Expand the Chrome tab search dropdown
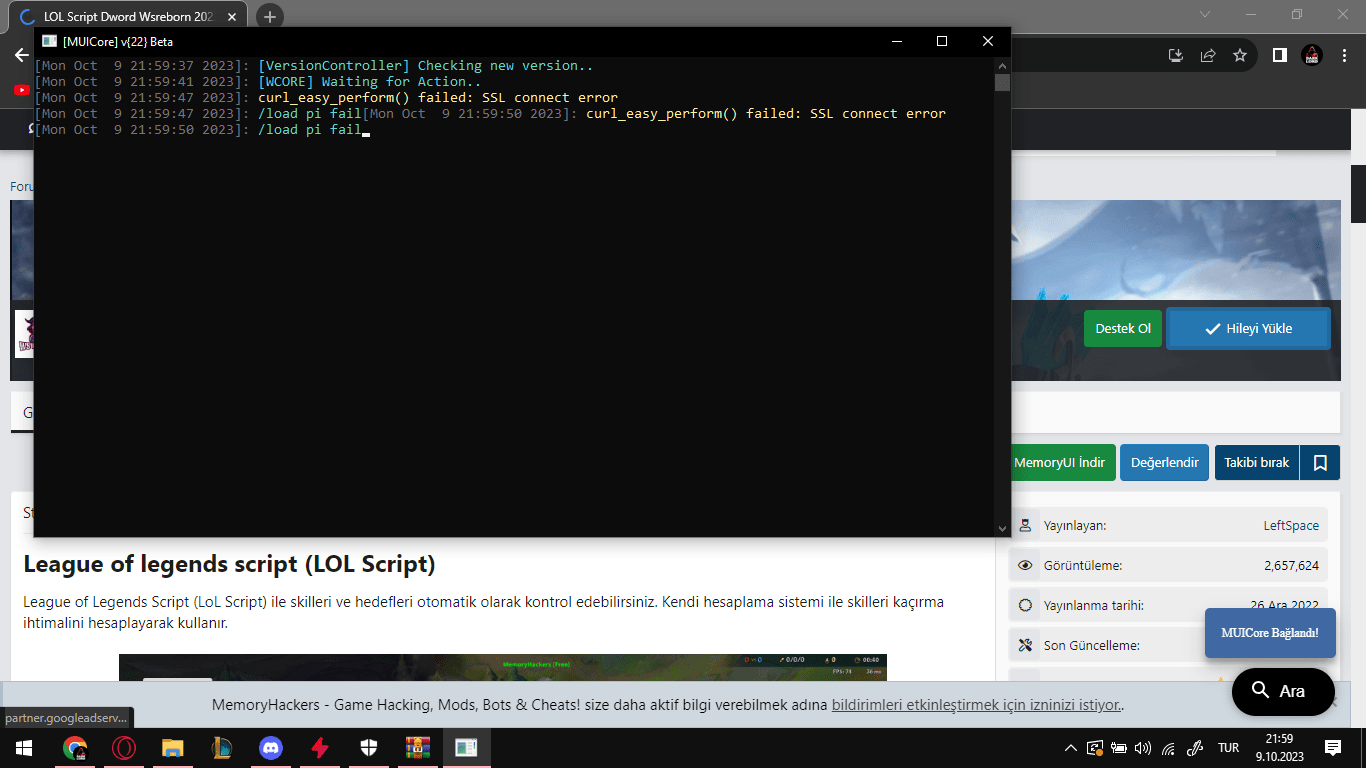 coord(1205,15)
